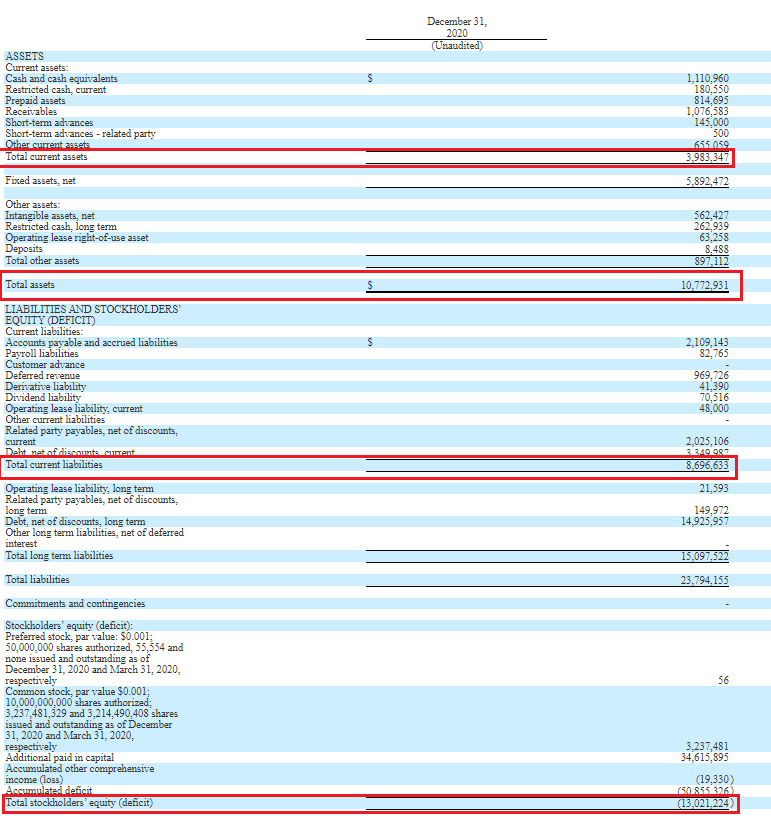Select 'Total long term liabilities' label
771x819 pixels.
59,556
